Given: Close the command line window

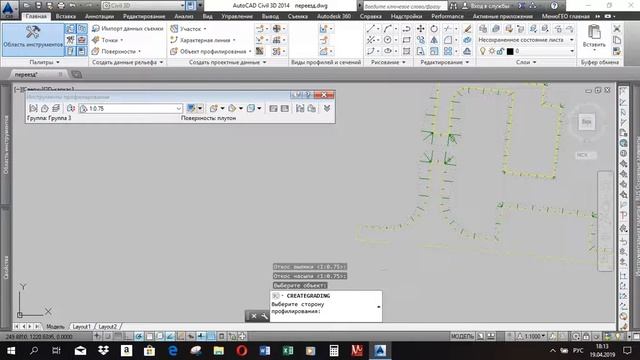Looking at the screenshot, I should (253, 316).
